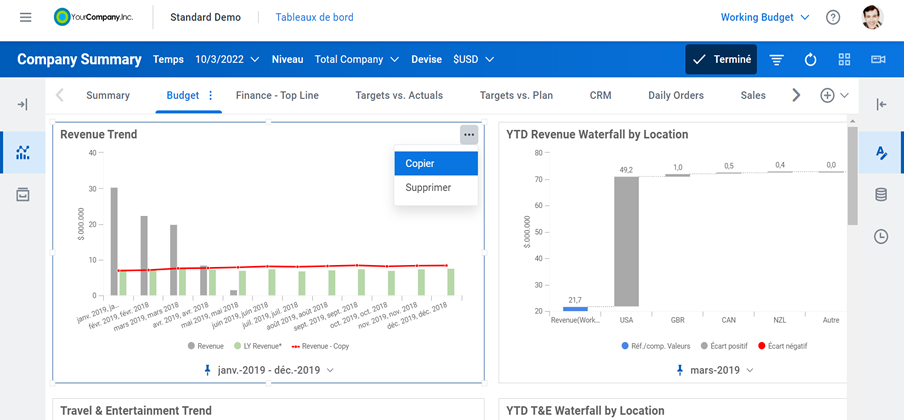Open the user profile avatar
904x420 pixels.
(x=872, y=18)
